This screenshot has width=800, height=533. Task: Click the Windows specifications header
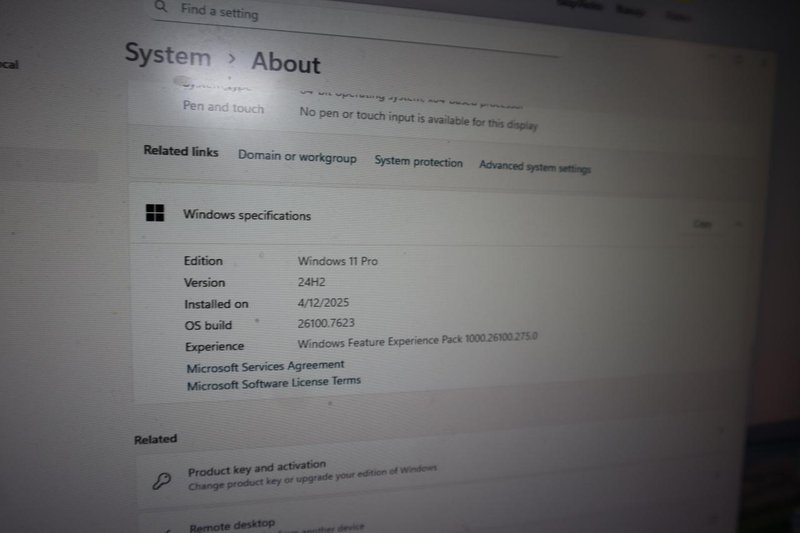(439, 217)
